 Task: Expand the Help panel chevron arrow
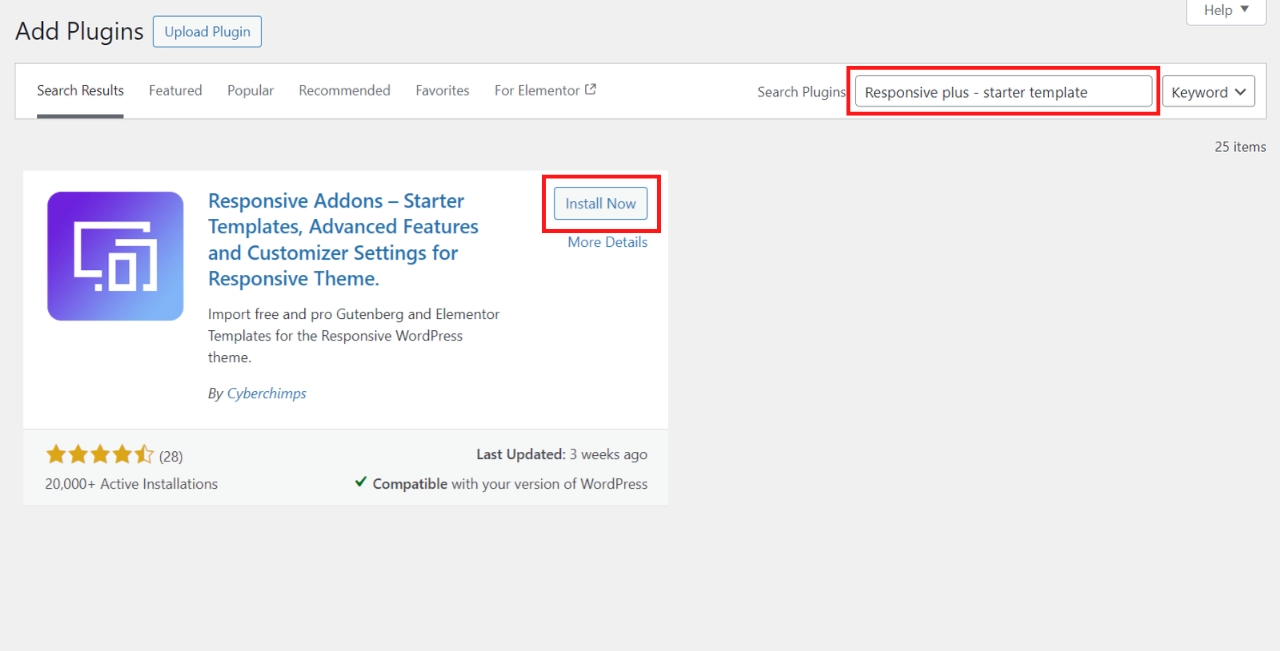point(1243,11)
